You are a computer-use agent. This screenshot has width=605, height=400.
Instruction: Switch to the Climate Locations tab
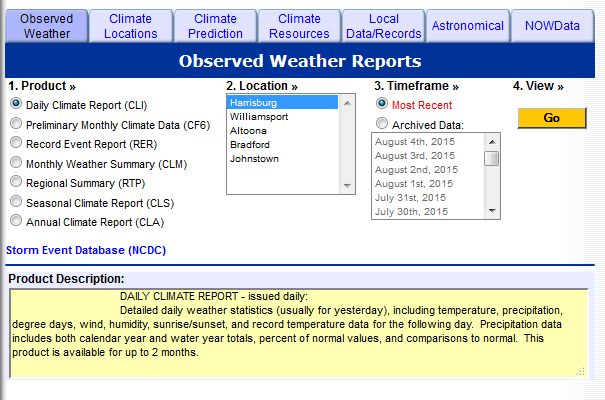pos(131,26)
